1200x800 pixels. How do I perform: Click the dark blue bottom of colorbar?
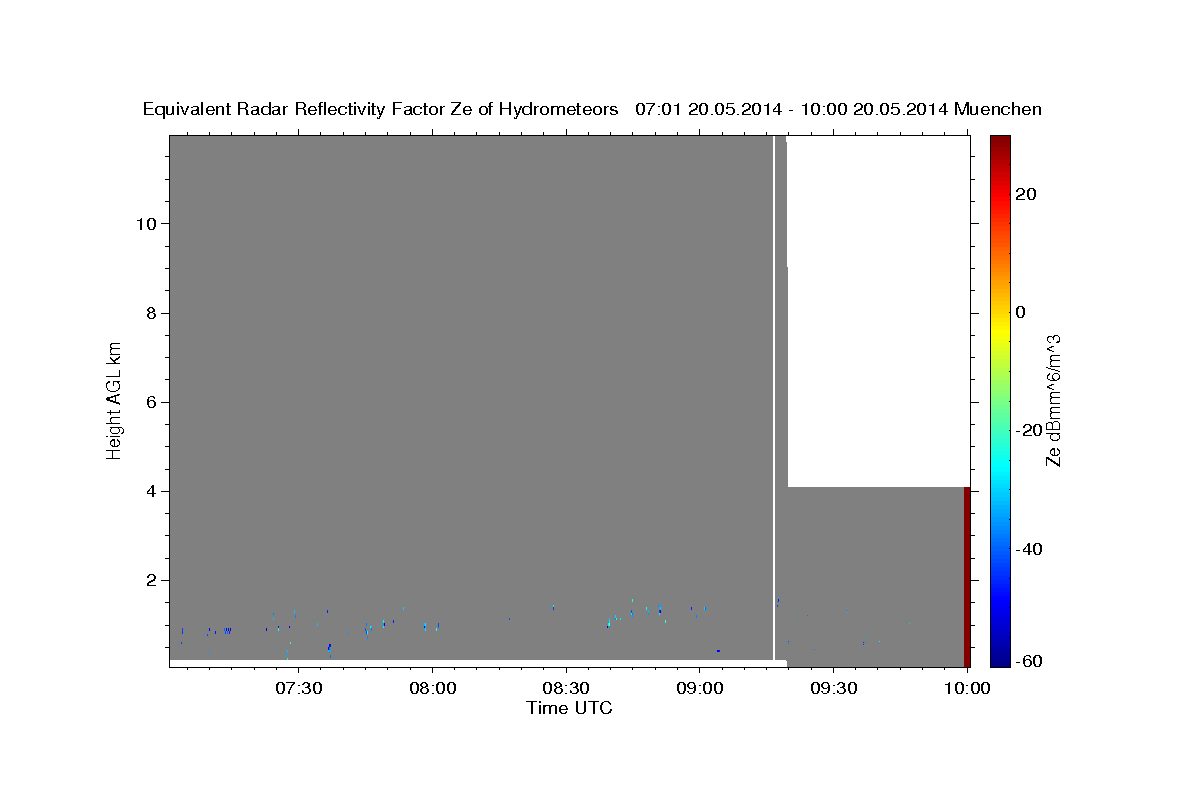point(999,657)
